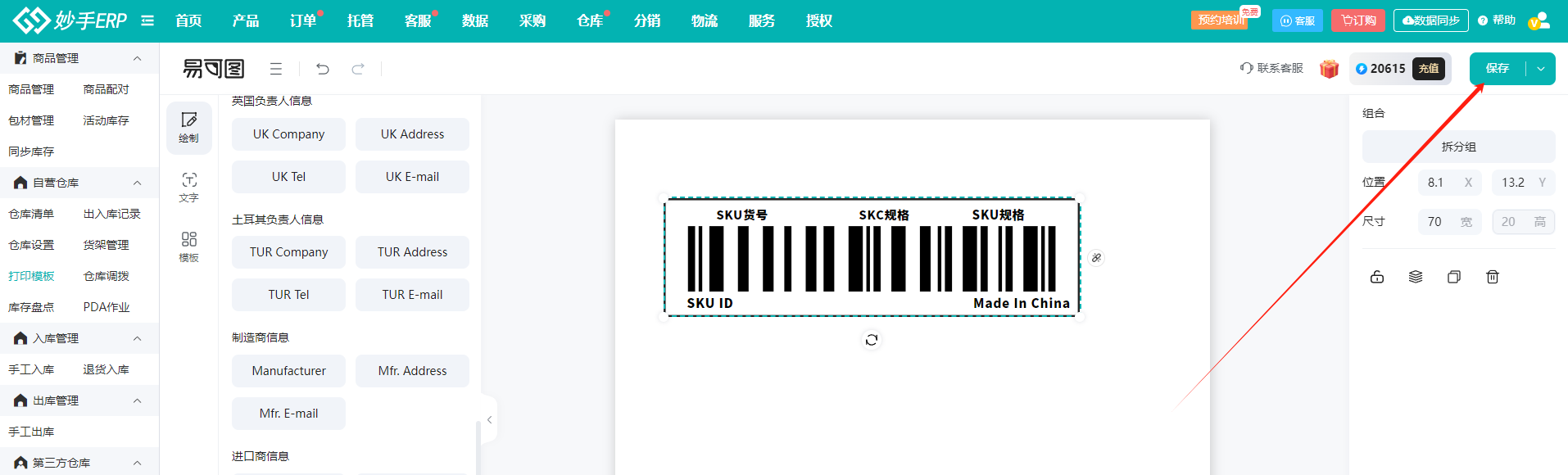Insert the UK Company field
This screenshot has height=475, width=1568.
tap(288, 134)
